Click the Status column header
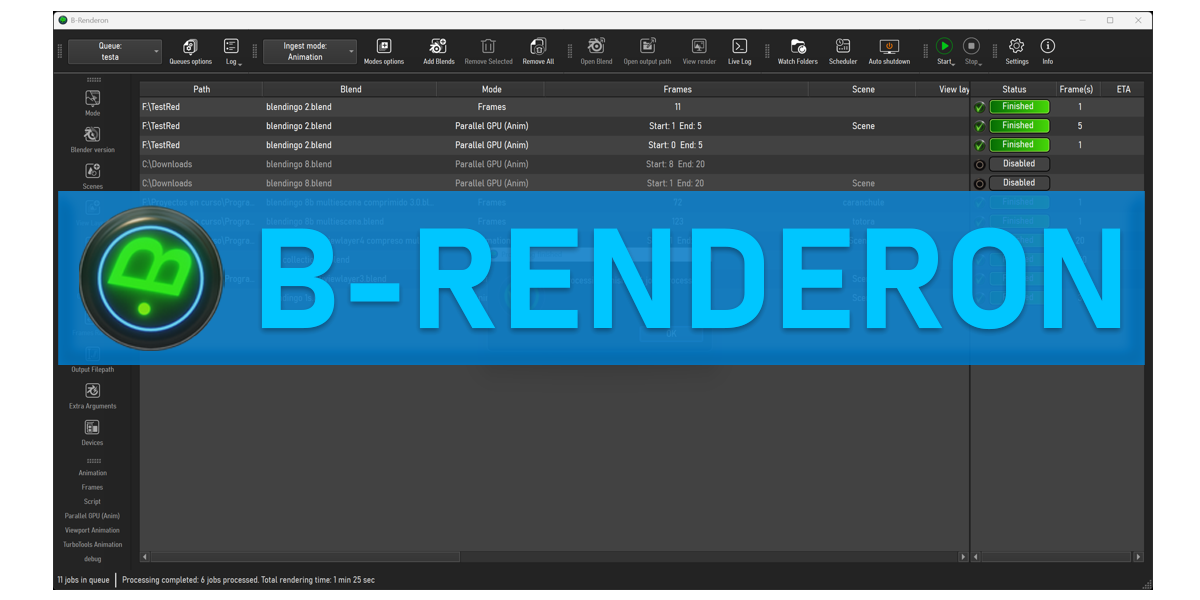The height and width of the screenshot is (600, 1200). coord(1014,89)
